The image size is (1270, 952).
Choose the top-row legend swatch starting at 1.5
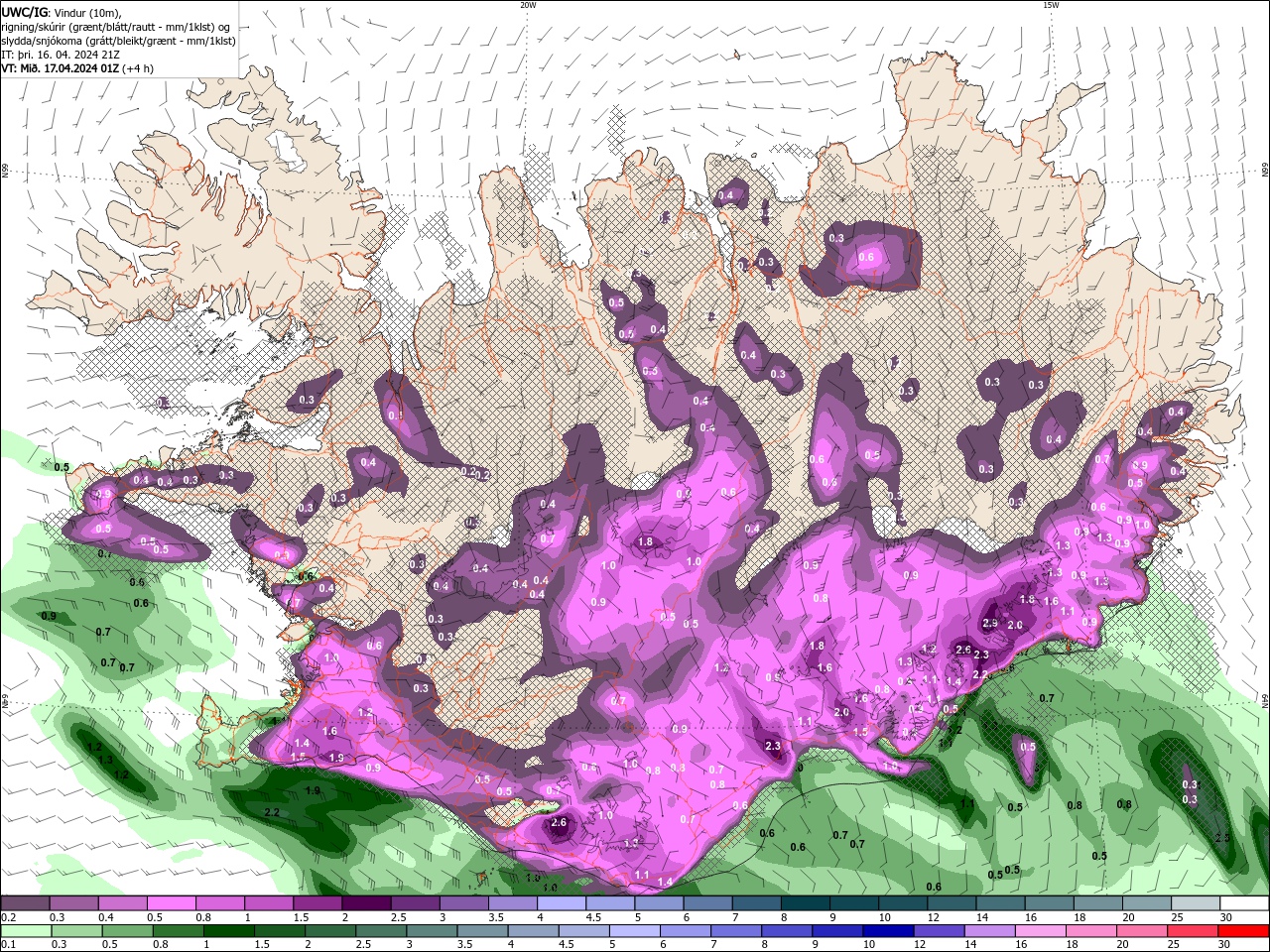coord(317,903)
